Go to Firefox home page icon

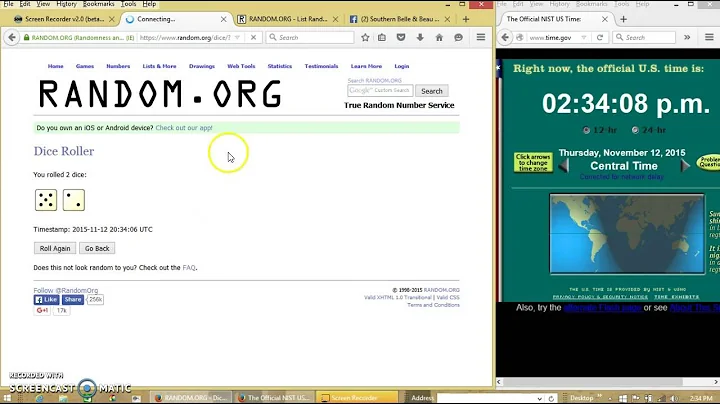tap(439, 38)
